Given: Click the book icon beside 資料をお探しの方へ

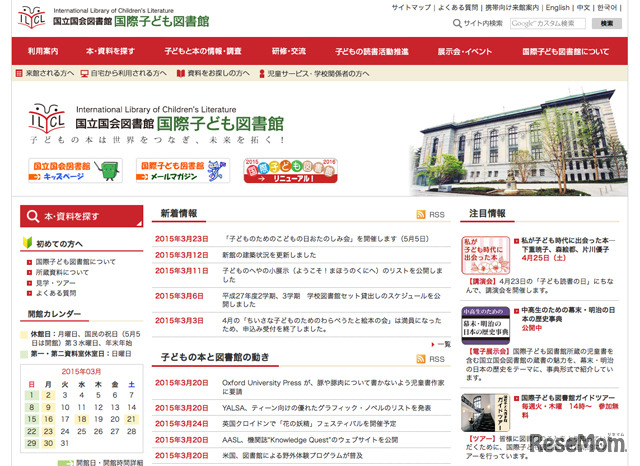Looking at the screenshot, I should (x=181, y=73).
